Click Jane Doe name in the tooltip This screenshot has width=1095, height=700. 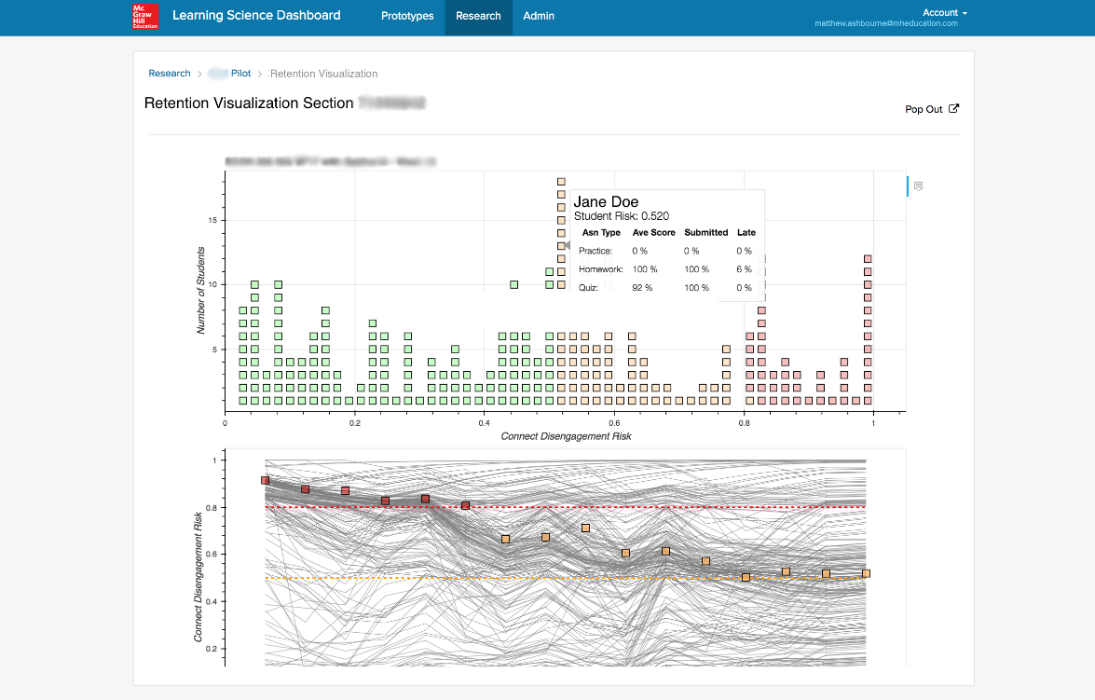tap(605, 202)
